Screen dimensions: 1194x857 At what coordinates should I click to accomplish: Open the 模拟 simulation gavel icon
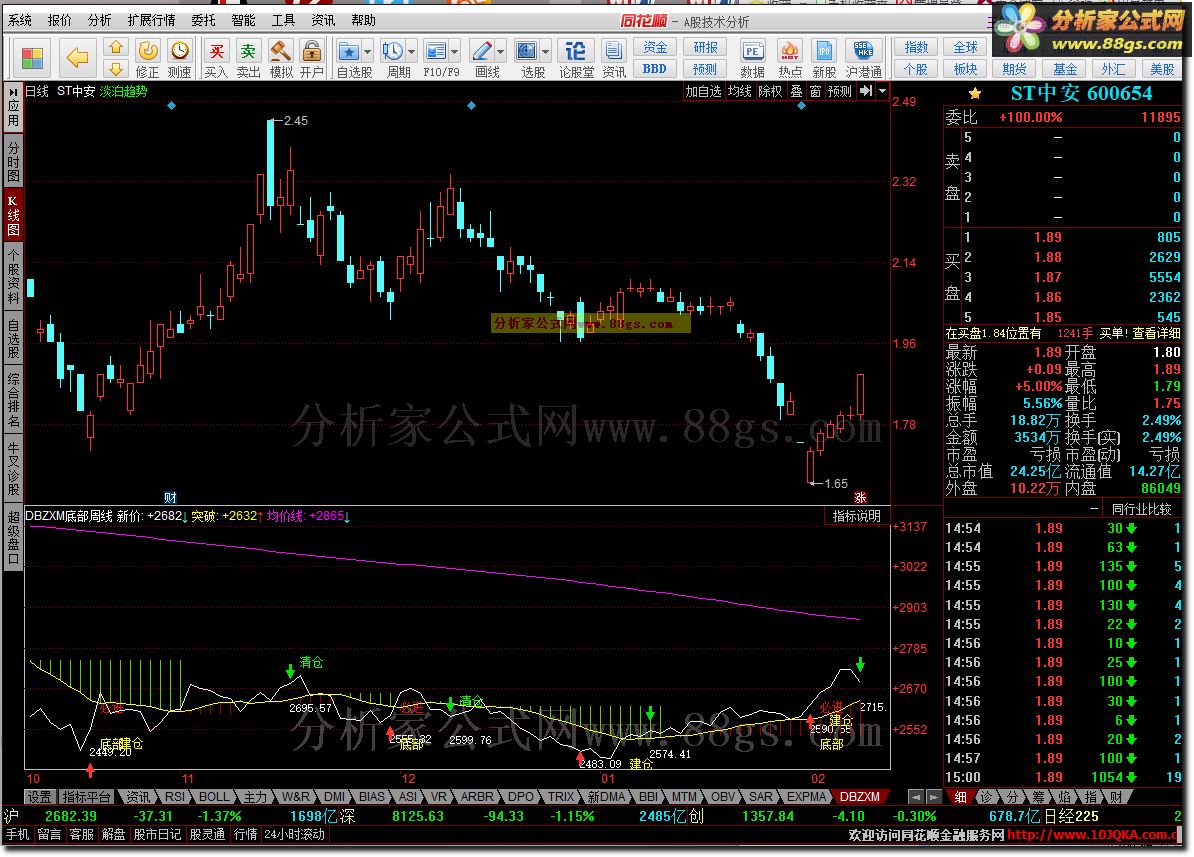point(281,59)
